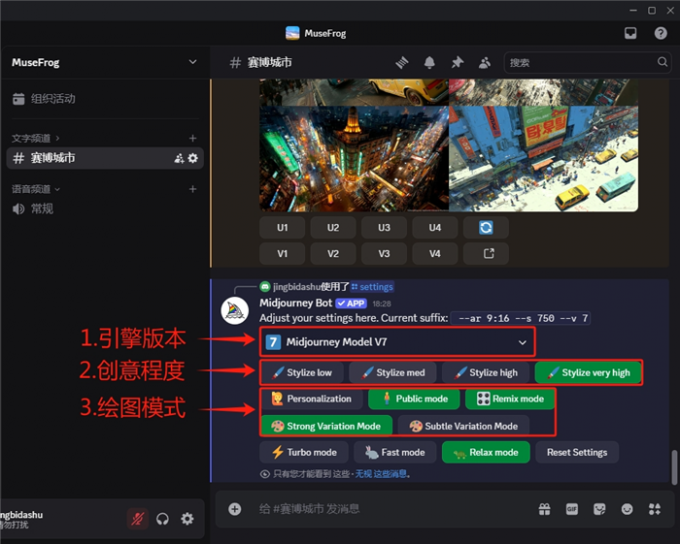This screenshot has height=544, width=680.
Task: Enable Subtle Variation Mode
Action: (x=464, y=426)
